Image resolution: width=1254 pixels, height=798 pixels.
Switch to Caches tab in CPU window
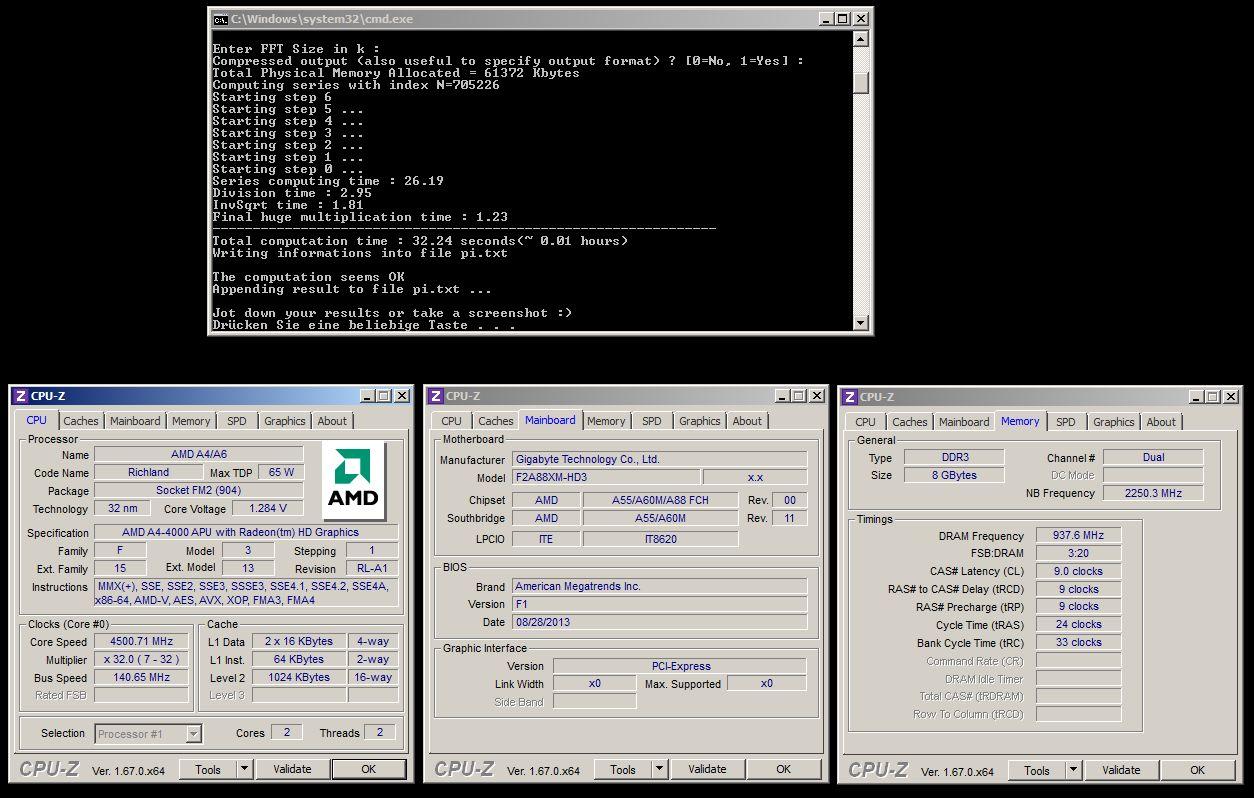(81, 421)
